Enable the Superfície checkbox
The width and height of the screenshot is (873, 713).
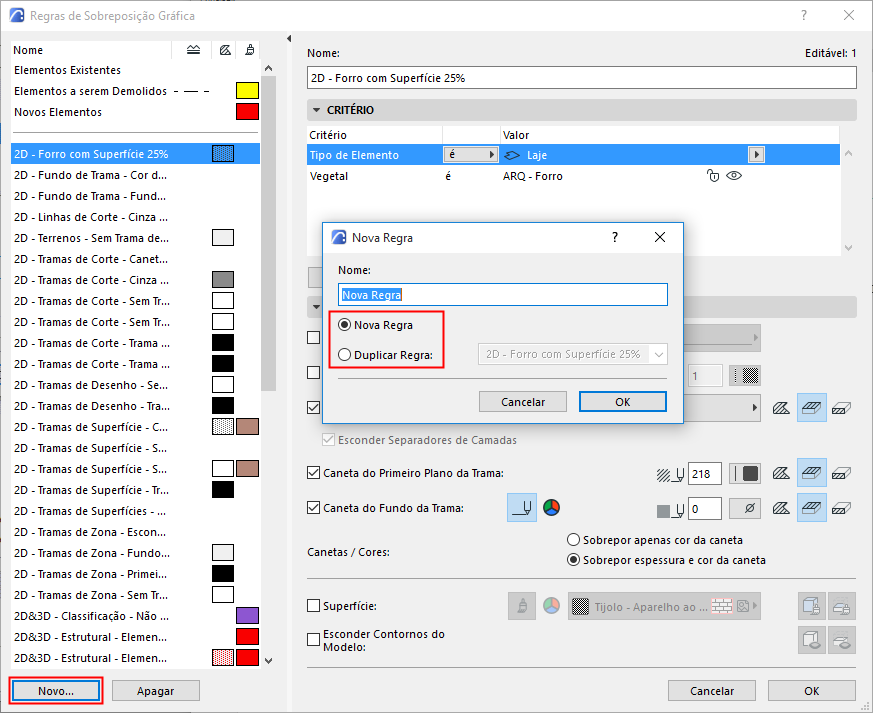pos(313,606)
